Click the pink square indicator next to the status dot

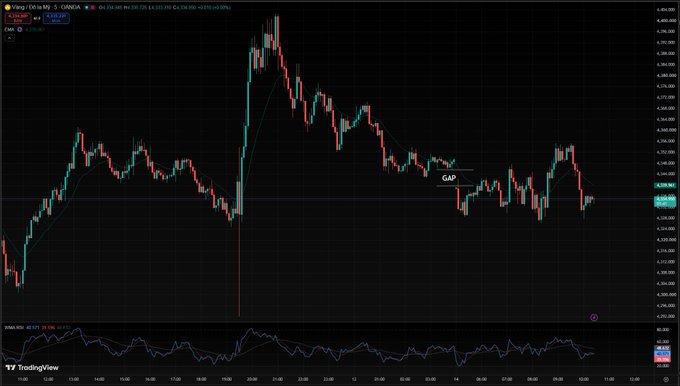pyautogui.click(x=93, y=7)
